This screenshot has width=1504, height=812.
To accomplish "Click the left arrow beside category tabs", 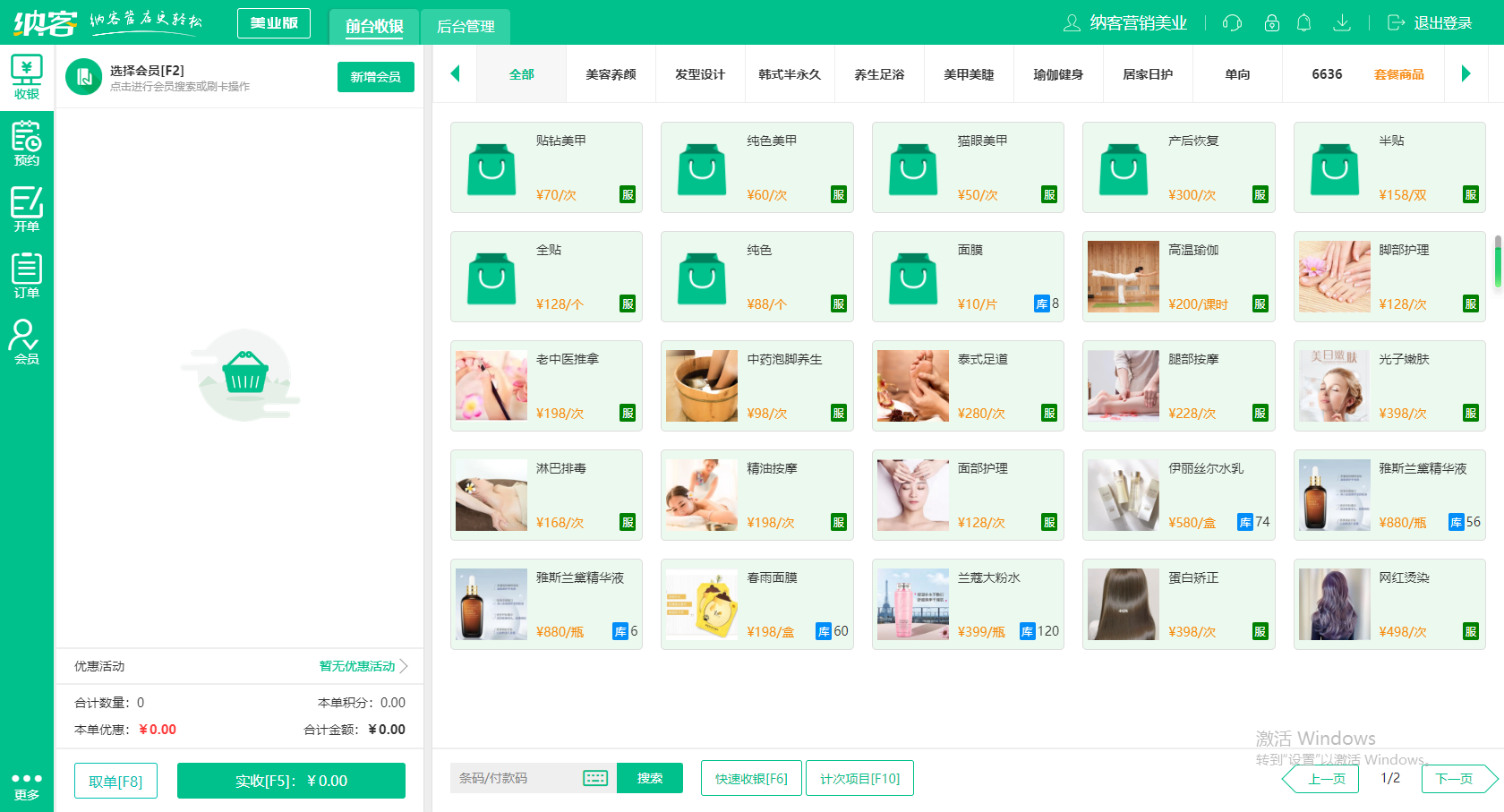I will pyautogui.click(x=455, y=73).
